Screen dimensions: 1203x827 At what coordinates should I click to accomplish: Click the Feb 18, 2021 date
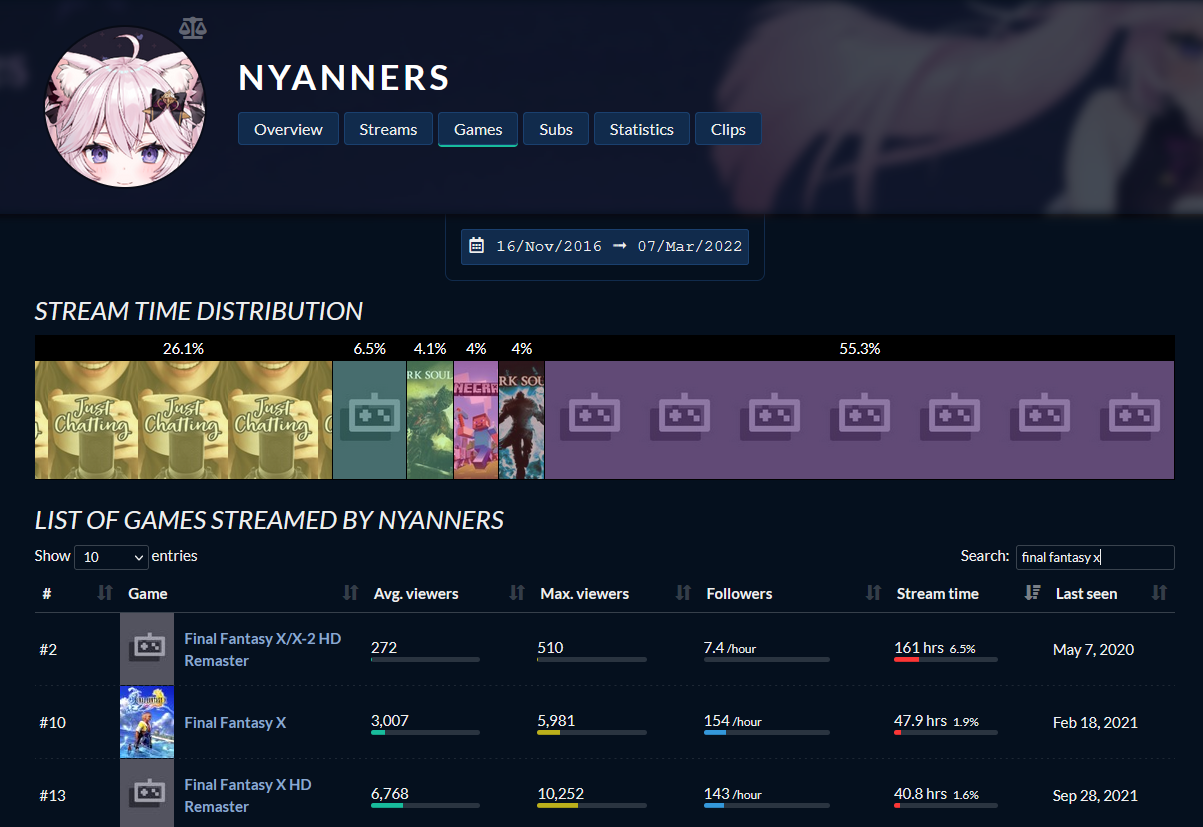[1095, 722]
